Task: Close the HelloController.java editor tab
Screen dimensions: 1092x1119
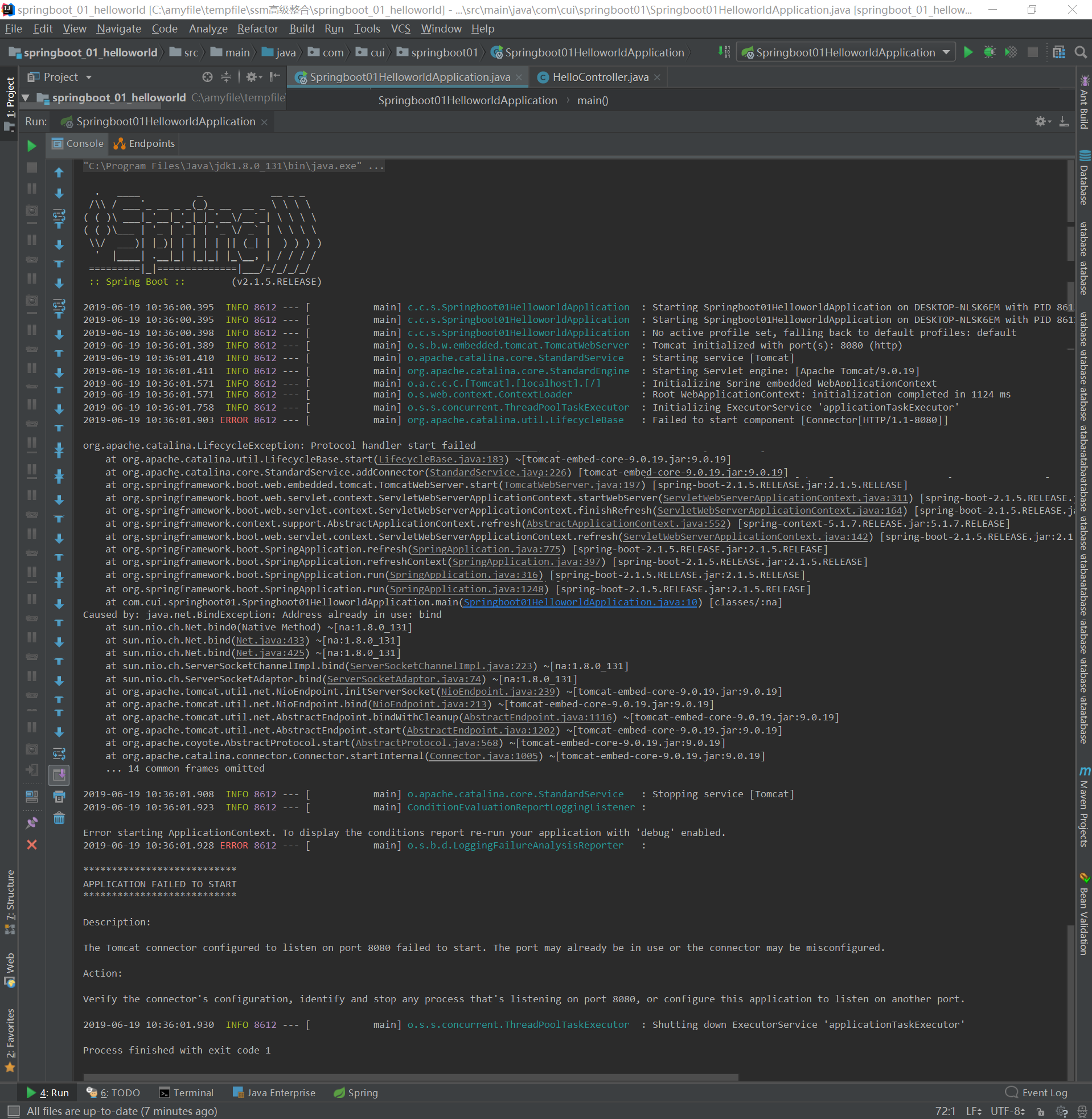Action: [x=657, y=77]
